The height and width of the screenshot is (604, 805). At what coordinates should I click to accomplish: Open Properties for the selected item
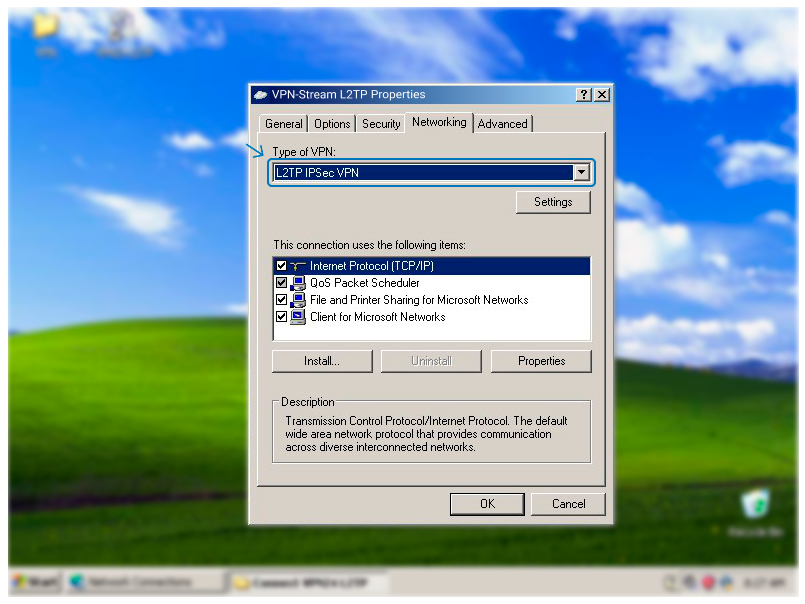(541, 361)
